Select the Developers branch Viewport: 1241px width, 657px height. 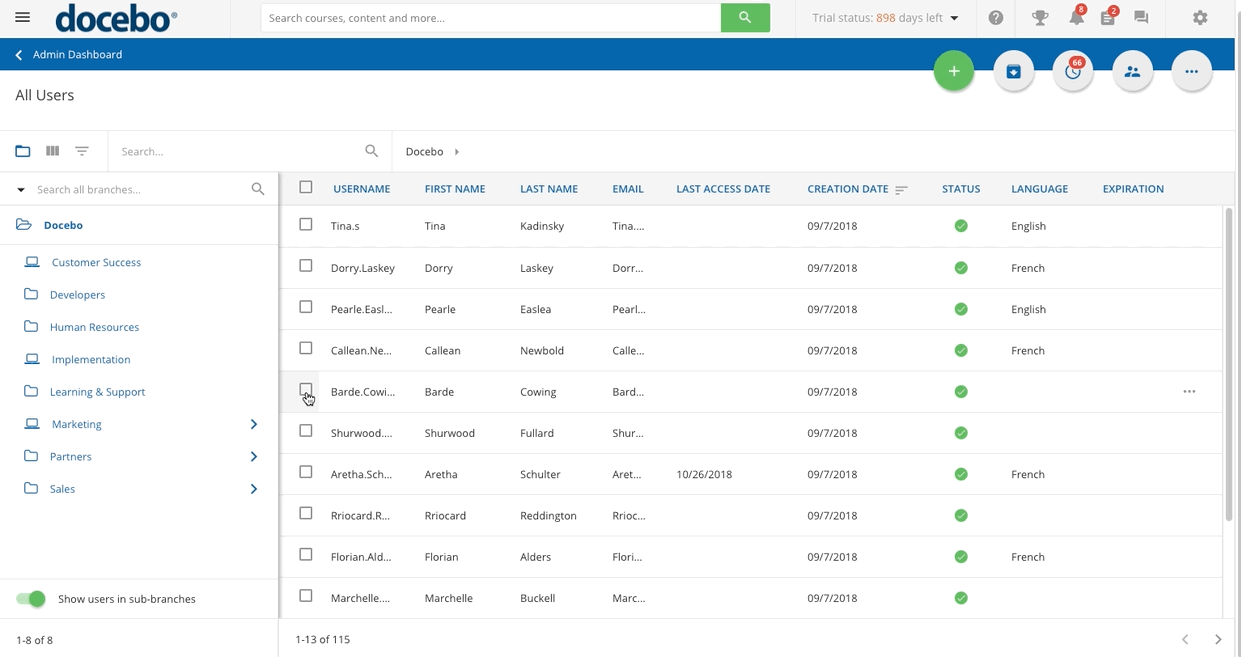pos(77,295)
